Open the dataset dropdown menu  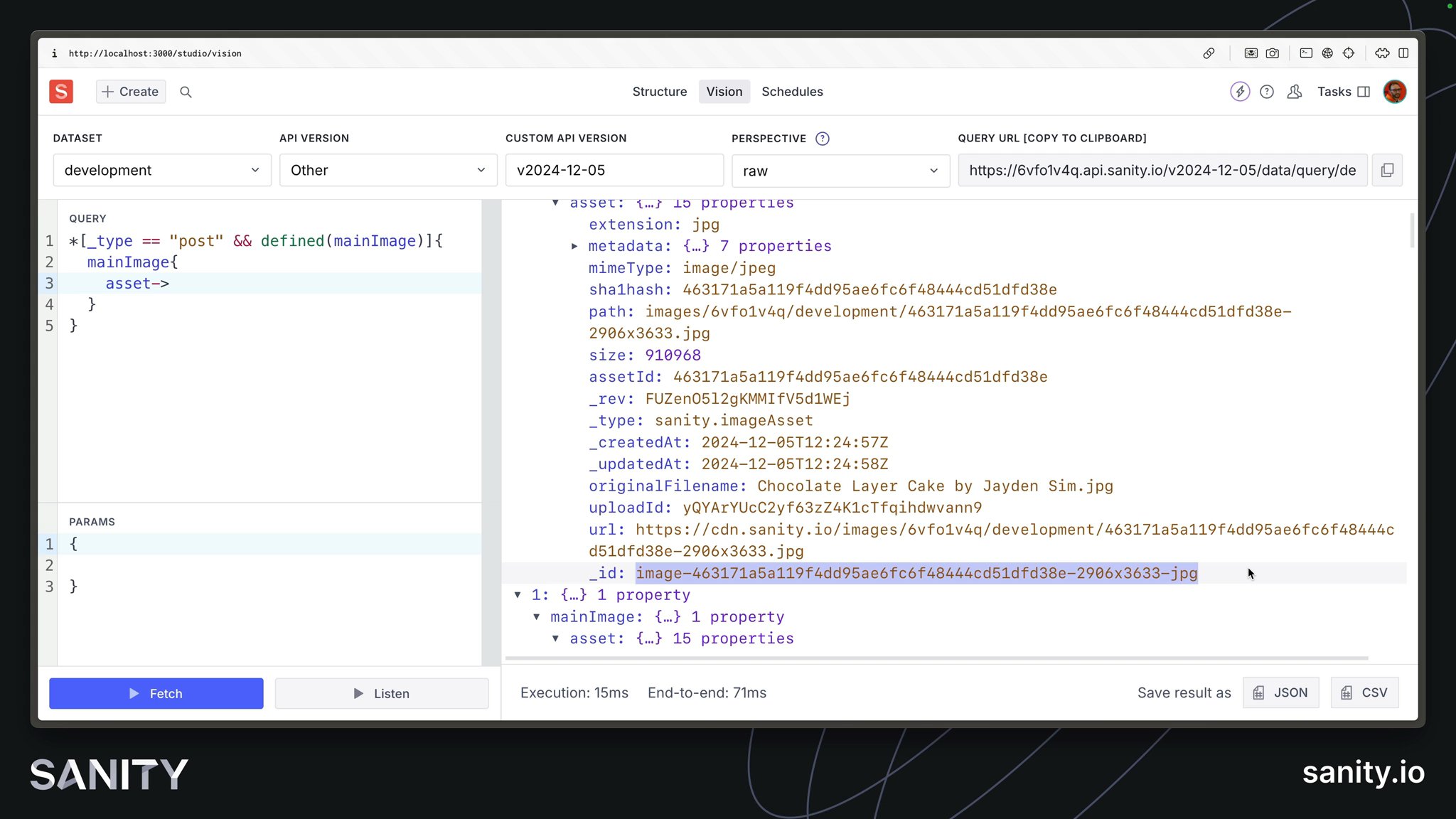pos(159,170)
